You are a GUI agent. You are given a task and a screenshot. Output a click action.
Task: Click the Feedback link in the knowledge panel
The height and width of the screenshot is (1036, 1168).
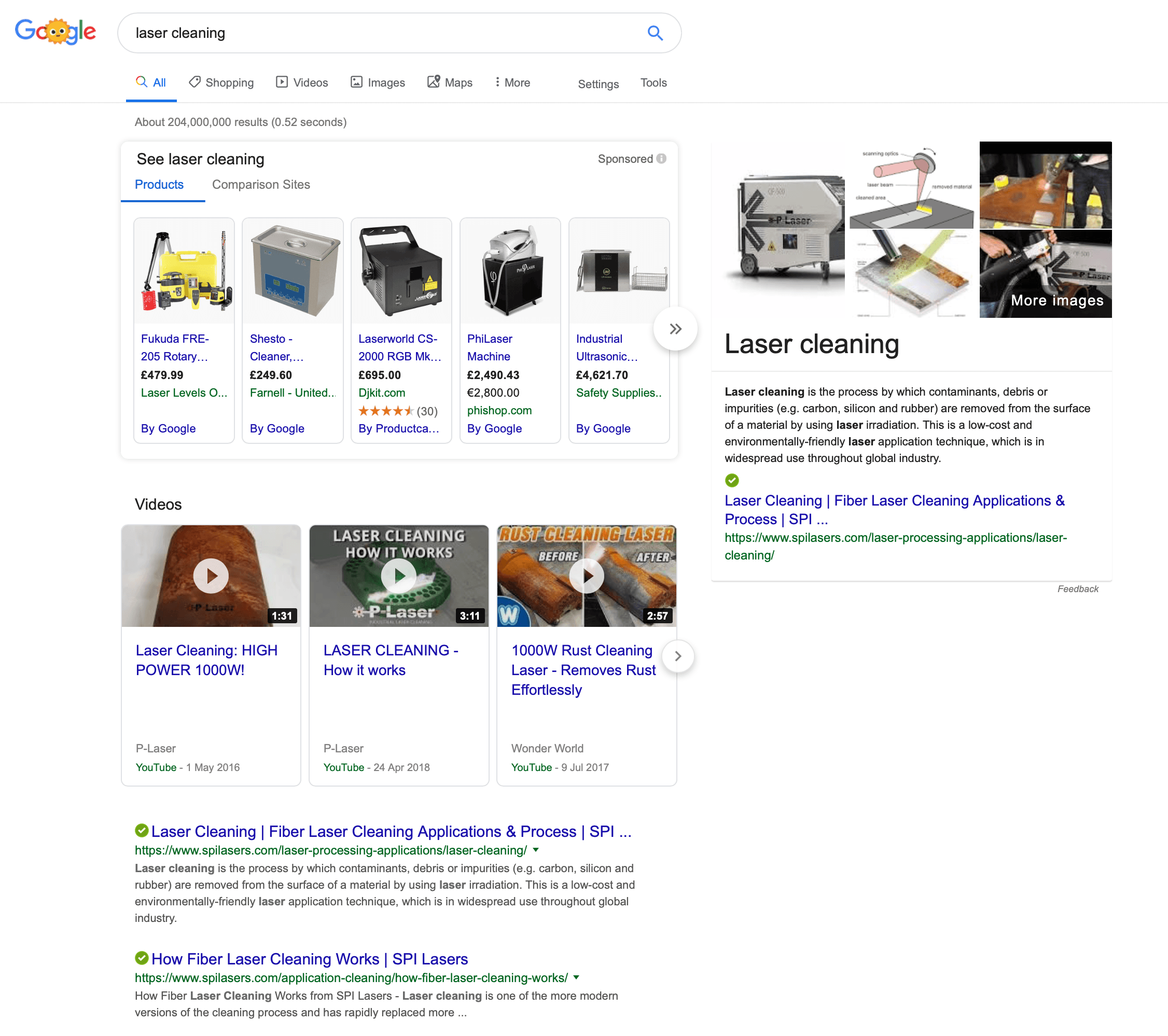click(1078, 589)
